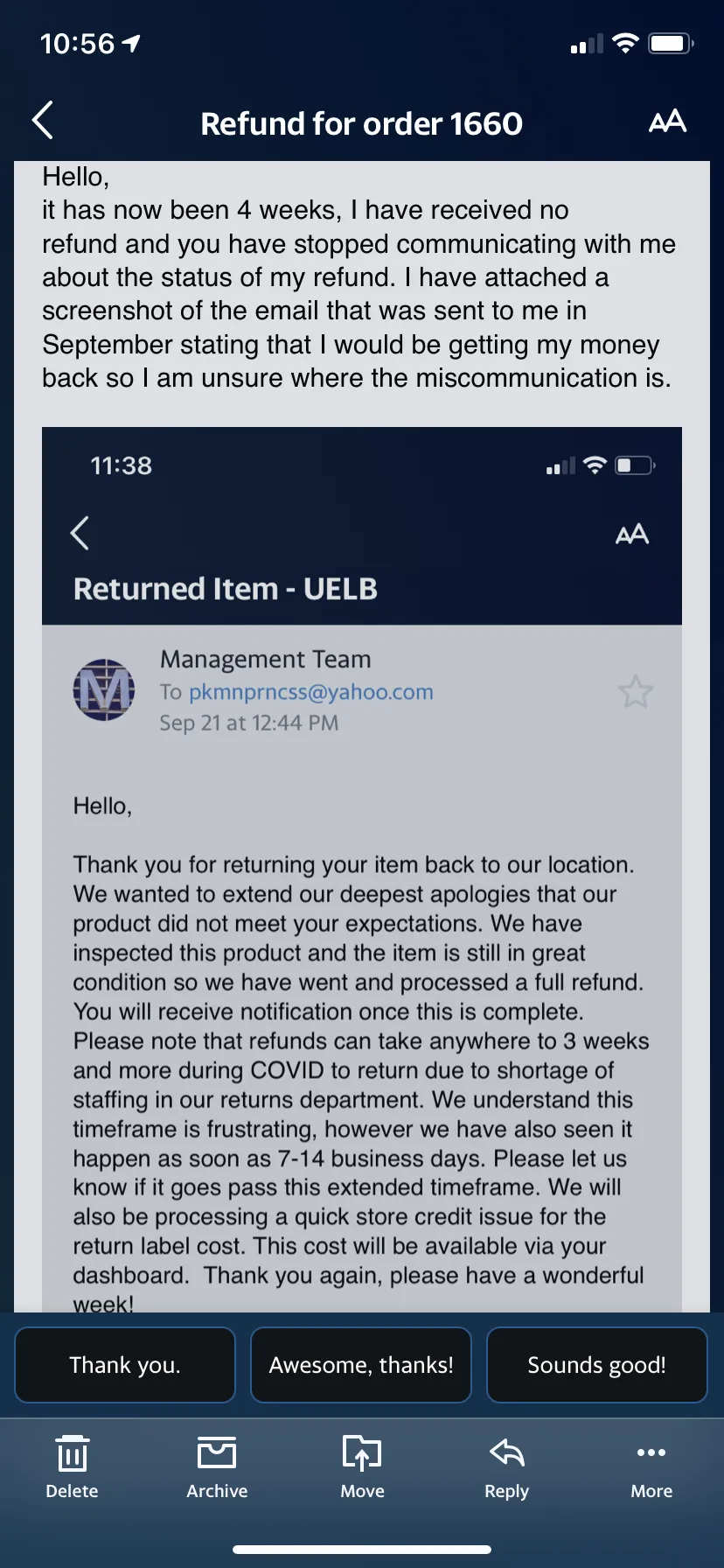Open the AA text size option
This screenshot has height=1568, width=724.
tap(667, 122)
